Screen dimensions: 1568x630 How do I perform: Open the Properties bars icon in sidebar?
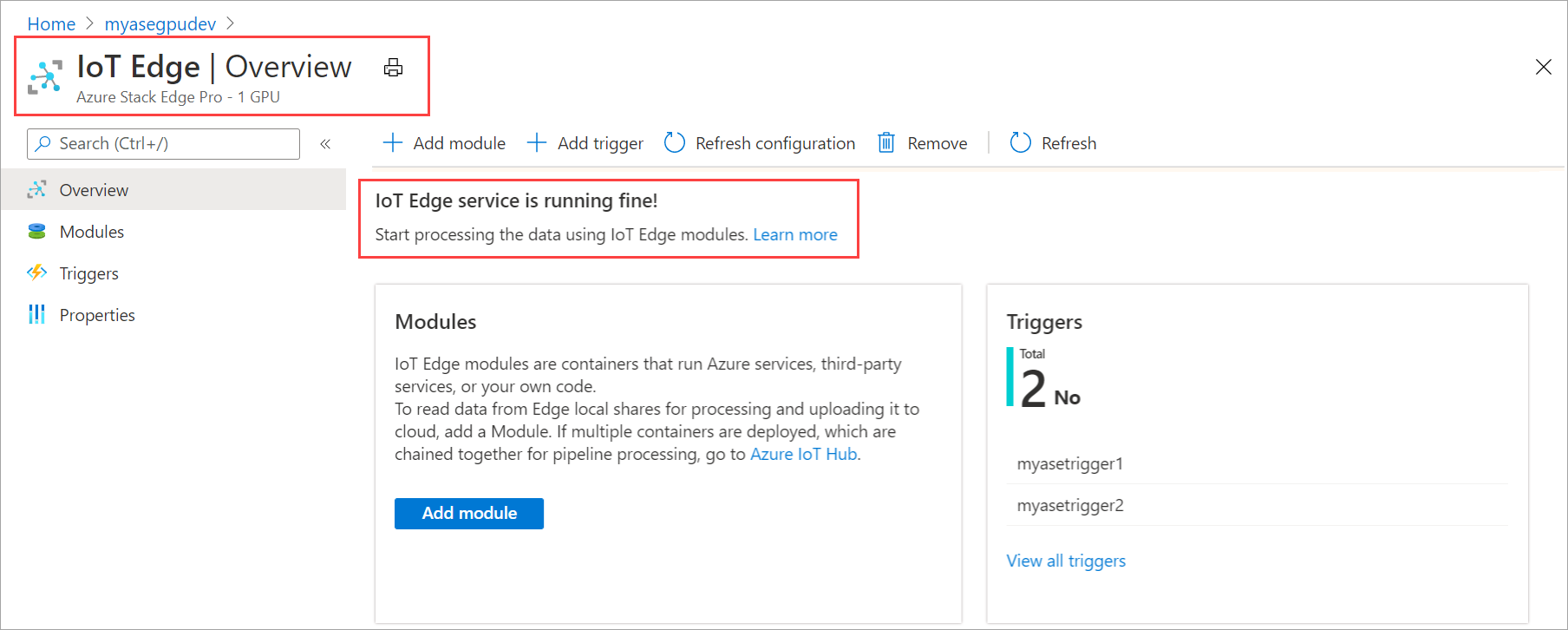[36, 315]
